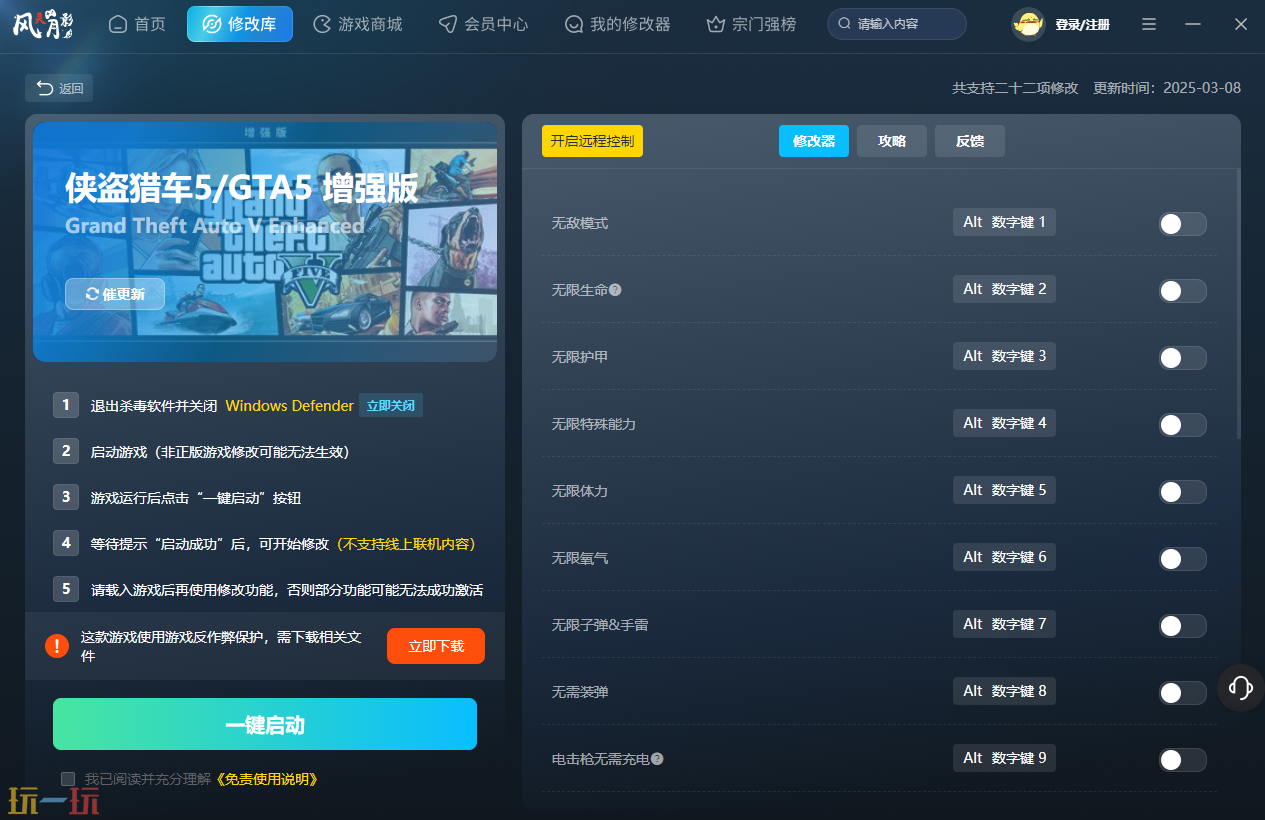1265x820 pixels.
Task: Open the 反馈 panel tab
Action: (970, 141)
